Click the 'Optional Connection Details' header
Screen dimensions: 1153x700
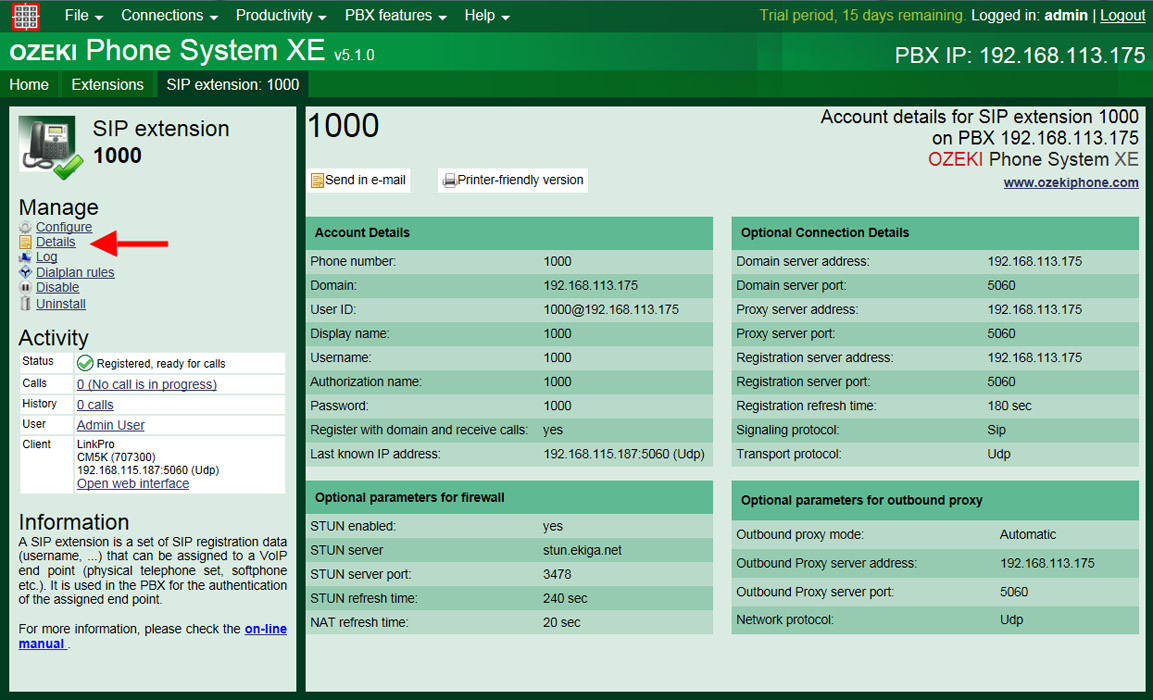click(x=935, y=233)
